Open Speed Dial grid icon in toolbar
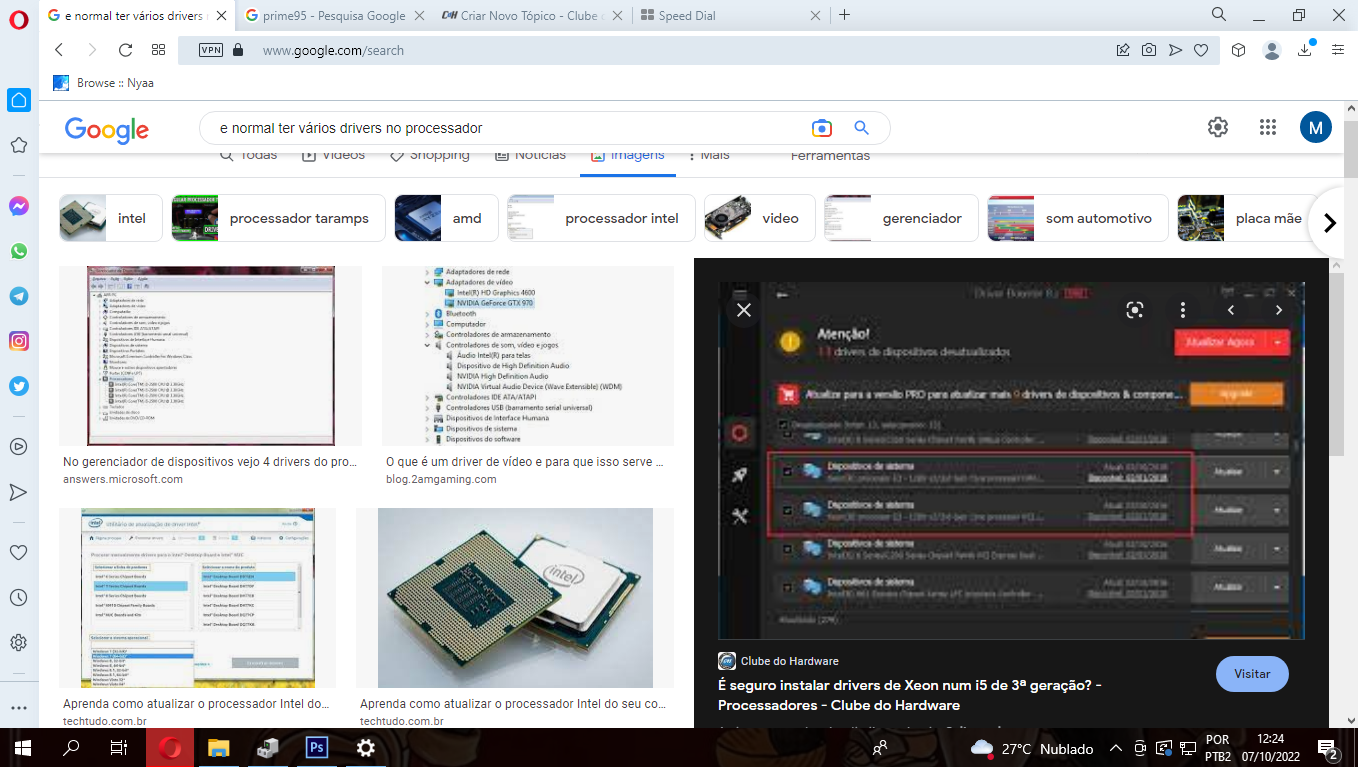The width and height of the screenshot is (1358, 767). (158, 50)
